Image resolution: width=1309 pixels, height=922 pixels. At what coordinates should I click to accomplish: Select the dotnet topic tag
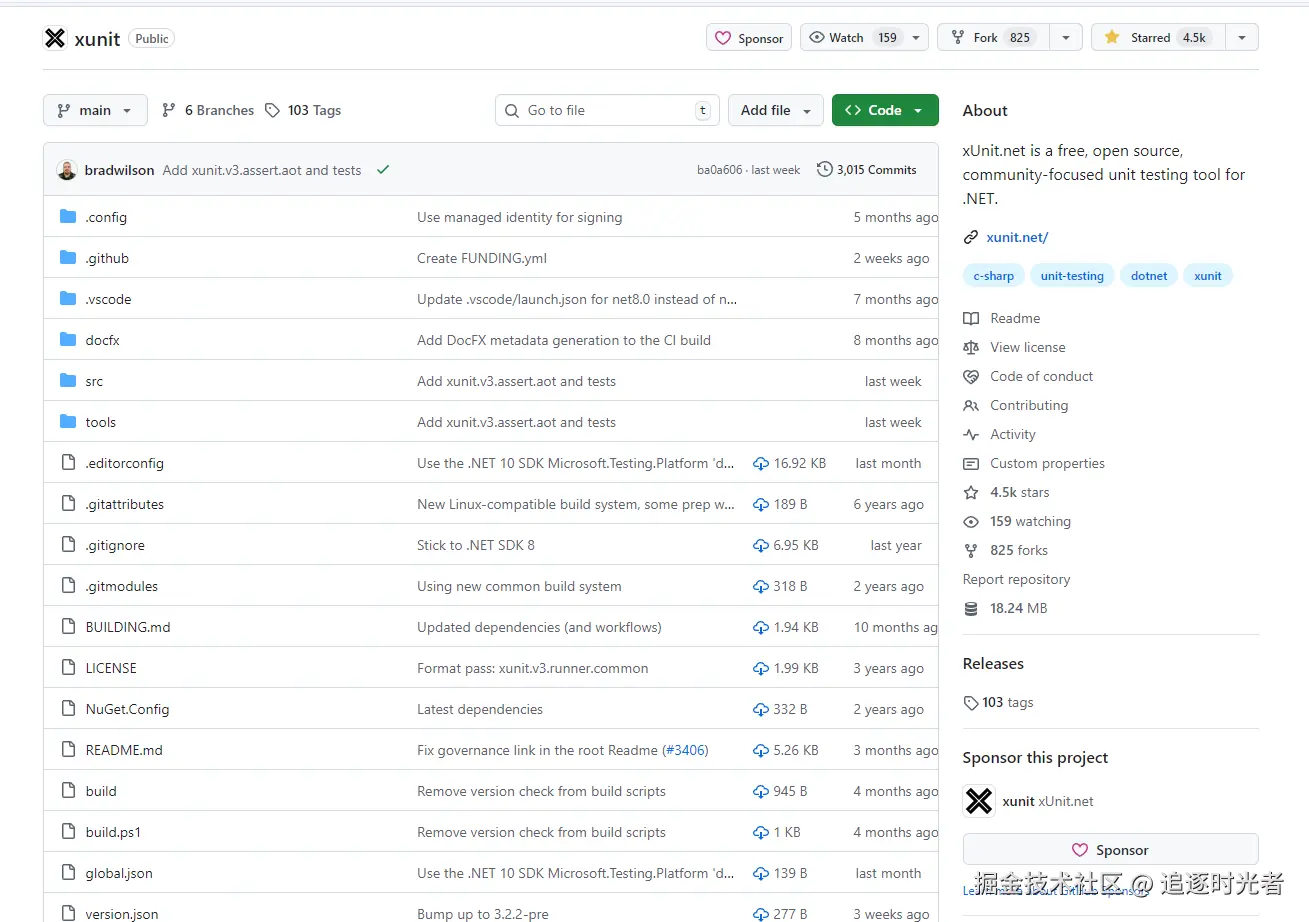tap(1149, 276)
